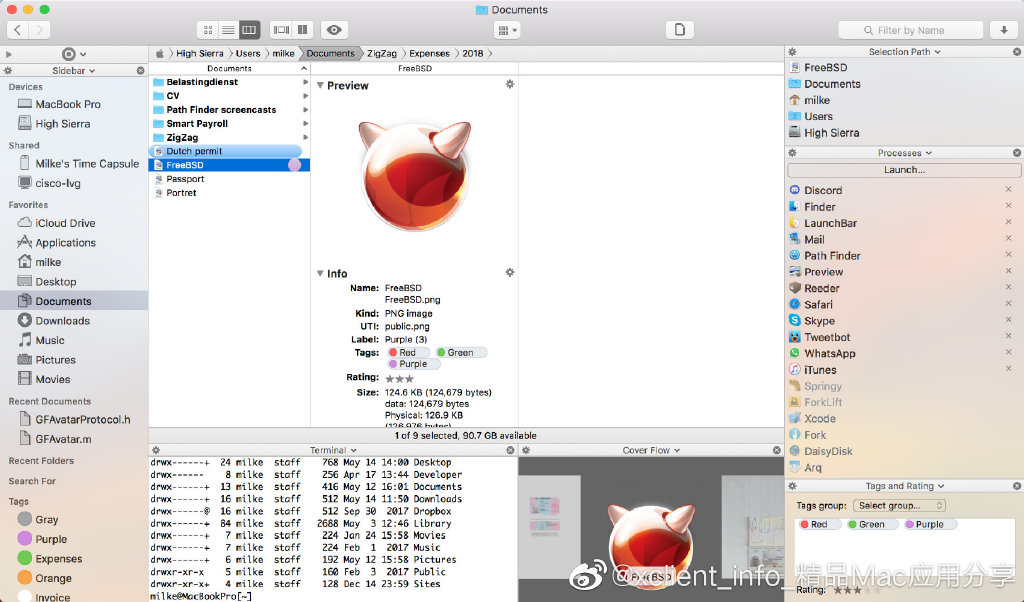Open the Terminal module dropdown
This screenshot has height=602, width=1024.
[x=333, y=450]
